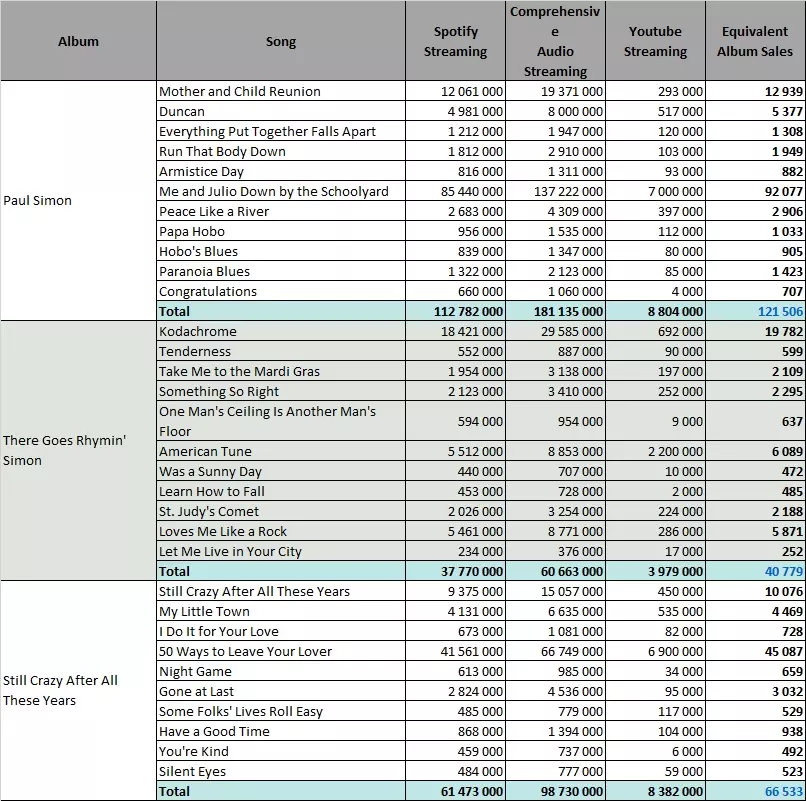Screen dimensions: 806x801
Task: Select 'Let Me Live in Your City'
Action: [x=281, y=551]
